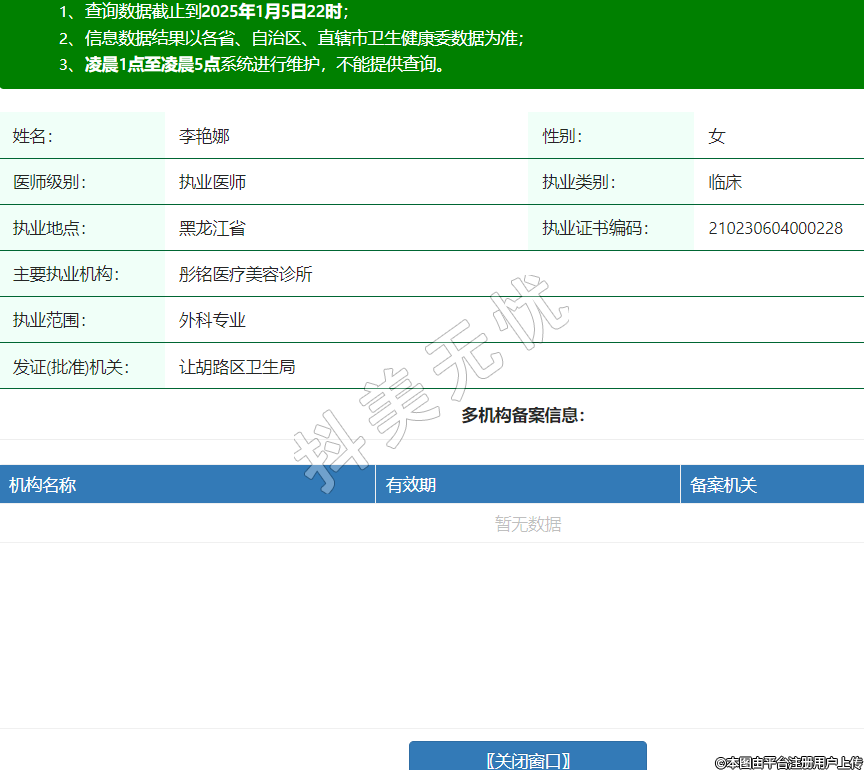Viewport: 864px width, 770px height.
Task: Click the 发证(批准)机关 field label
Action: (x=70, y=367)
